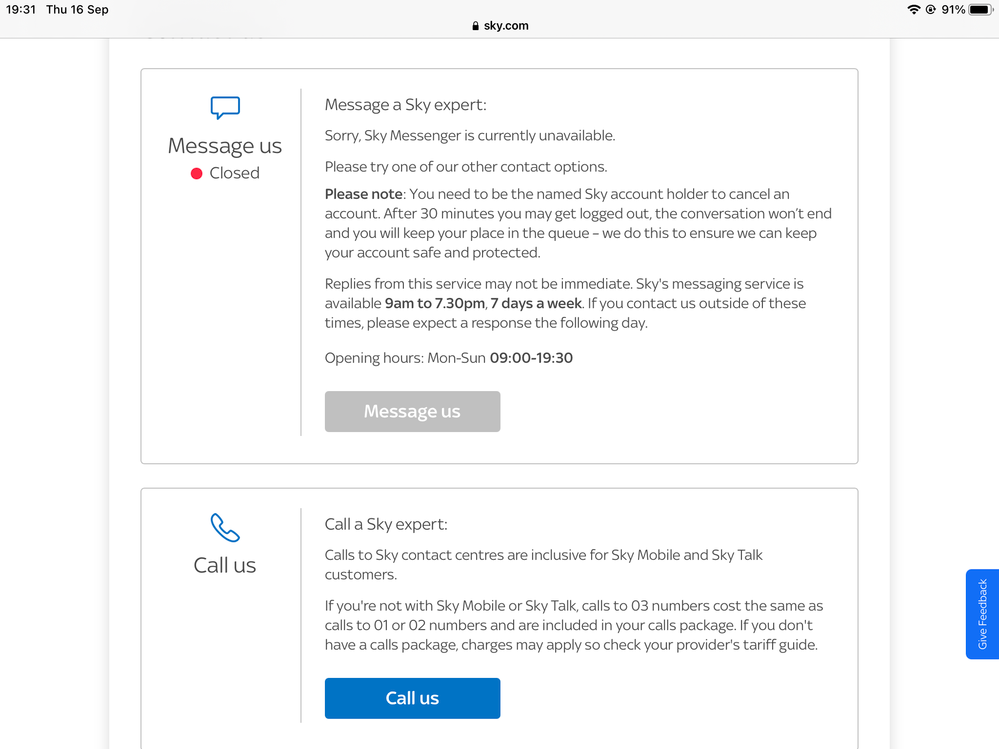Click the 'Call a Sky expert:' heading

[386, 524]
